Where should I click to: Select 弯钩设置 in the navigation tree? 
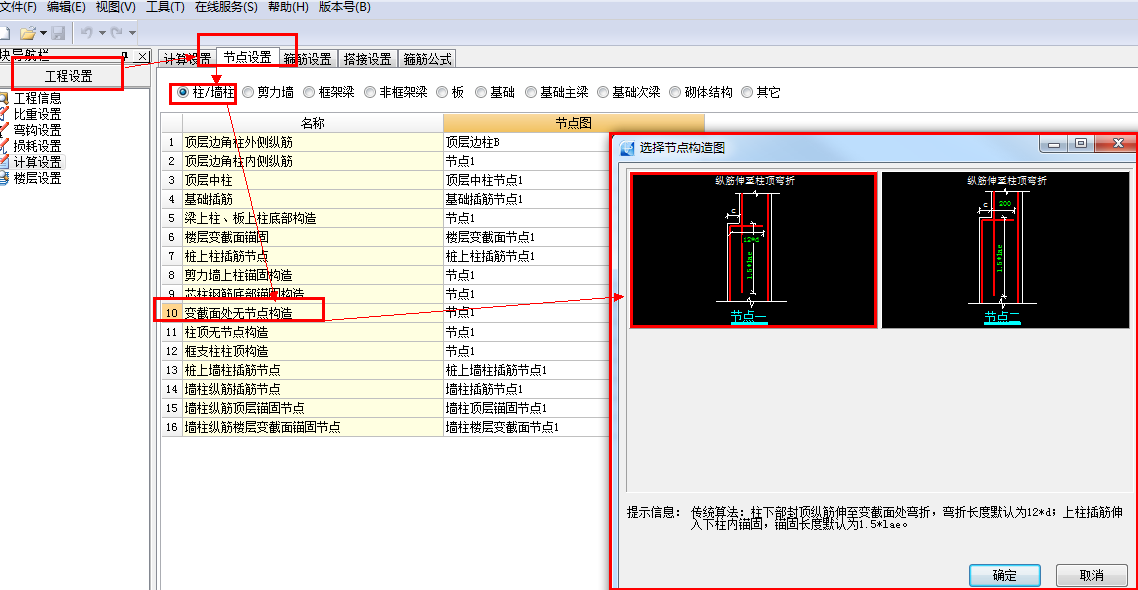click(38, 130)
